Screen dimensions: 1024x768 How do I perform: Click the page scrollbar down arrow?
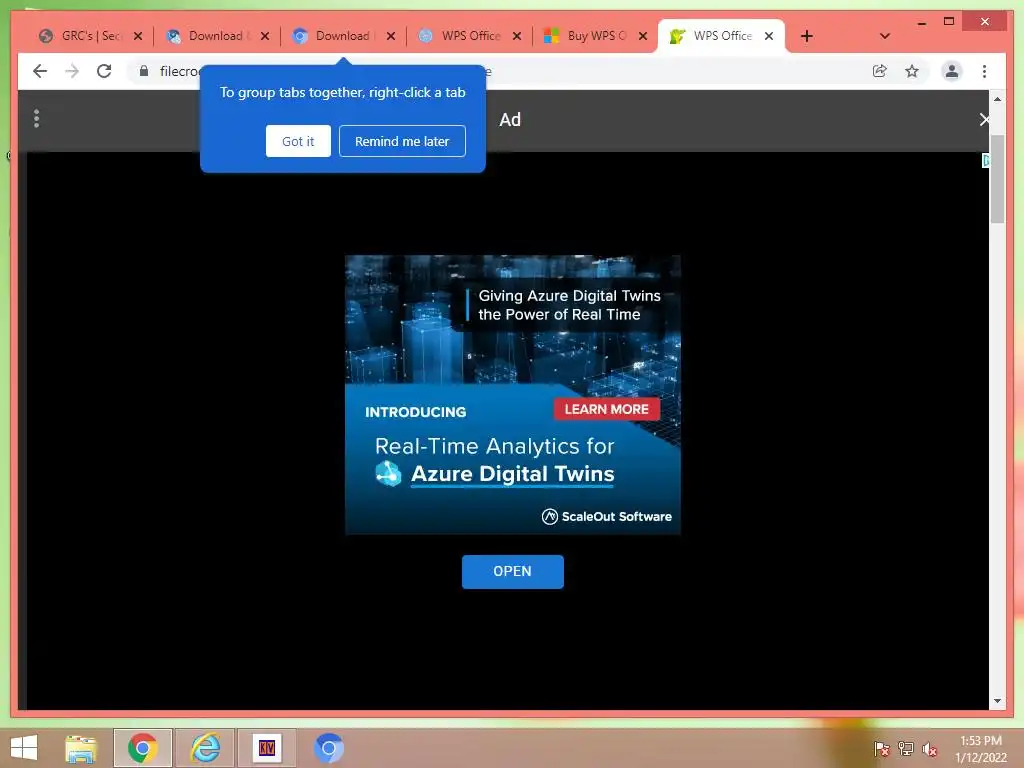[997, 701]
